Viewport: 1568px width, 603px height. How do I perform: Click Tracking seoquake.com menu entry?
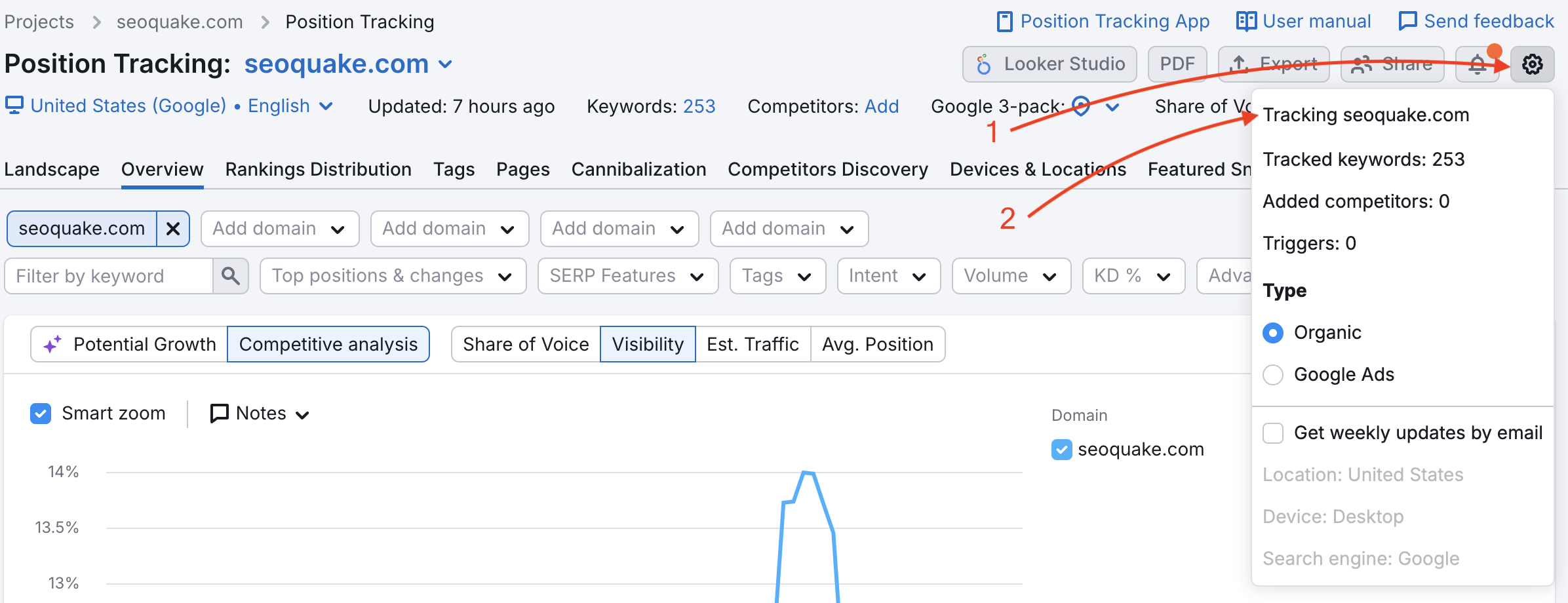[x=1366, y=115]
